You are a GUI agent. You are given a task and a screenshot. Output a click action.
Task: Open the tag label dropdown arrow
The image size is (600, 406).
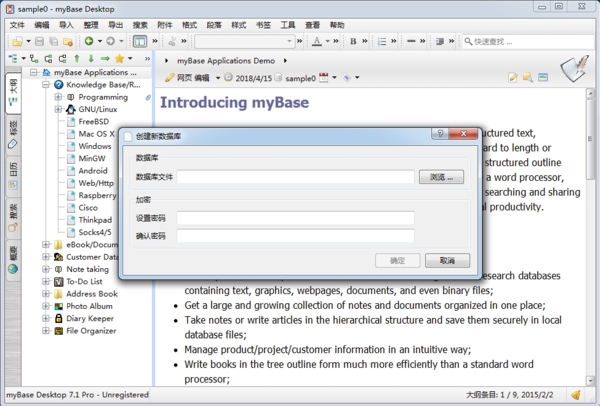click(x=357, y=78)
